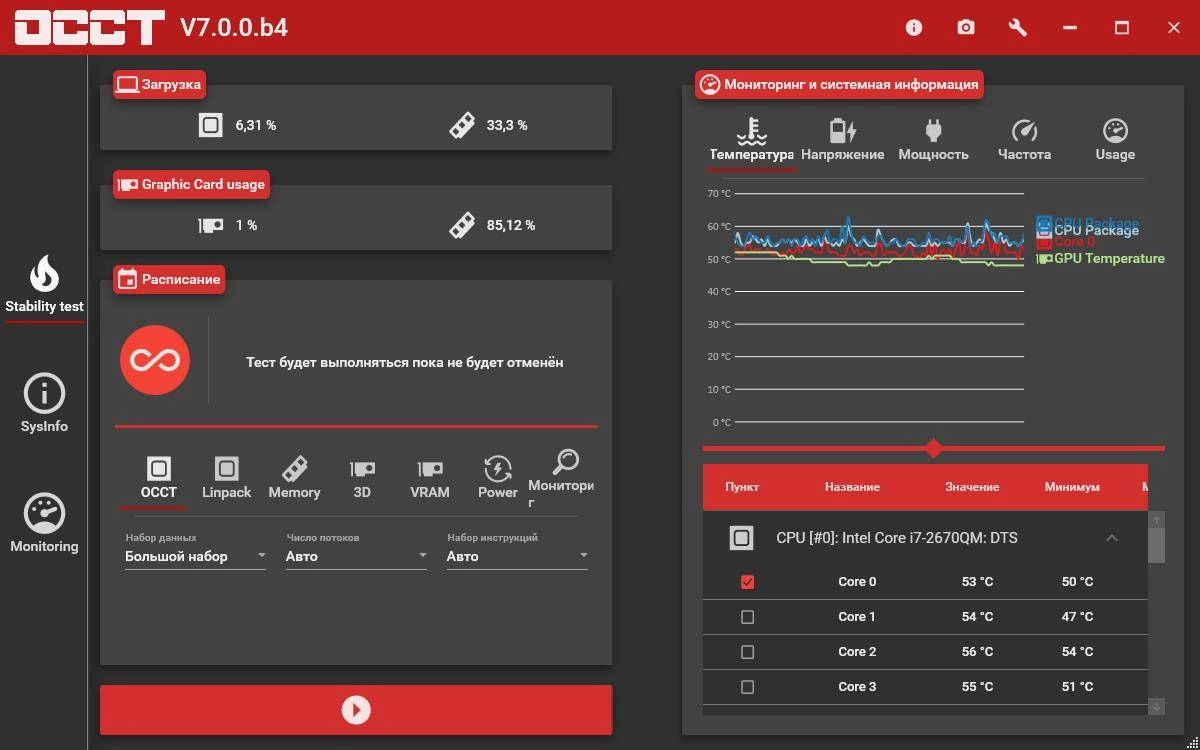The height and width of the screenshot is (750, 1200).
Task: Click the Значение column header
Action: click(x=972, y=487)
